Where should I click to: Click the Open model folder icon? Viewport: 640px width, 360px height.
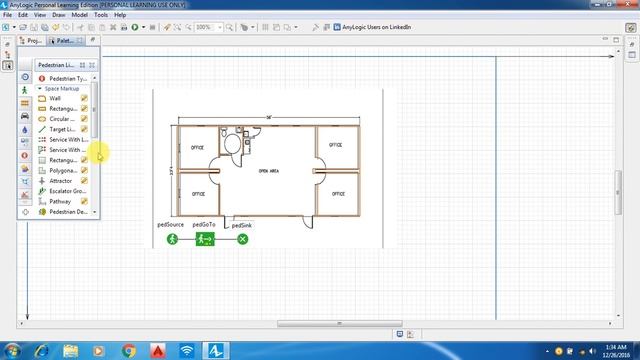23,27
